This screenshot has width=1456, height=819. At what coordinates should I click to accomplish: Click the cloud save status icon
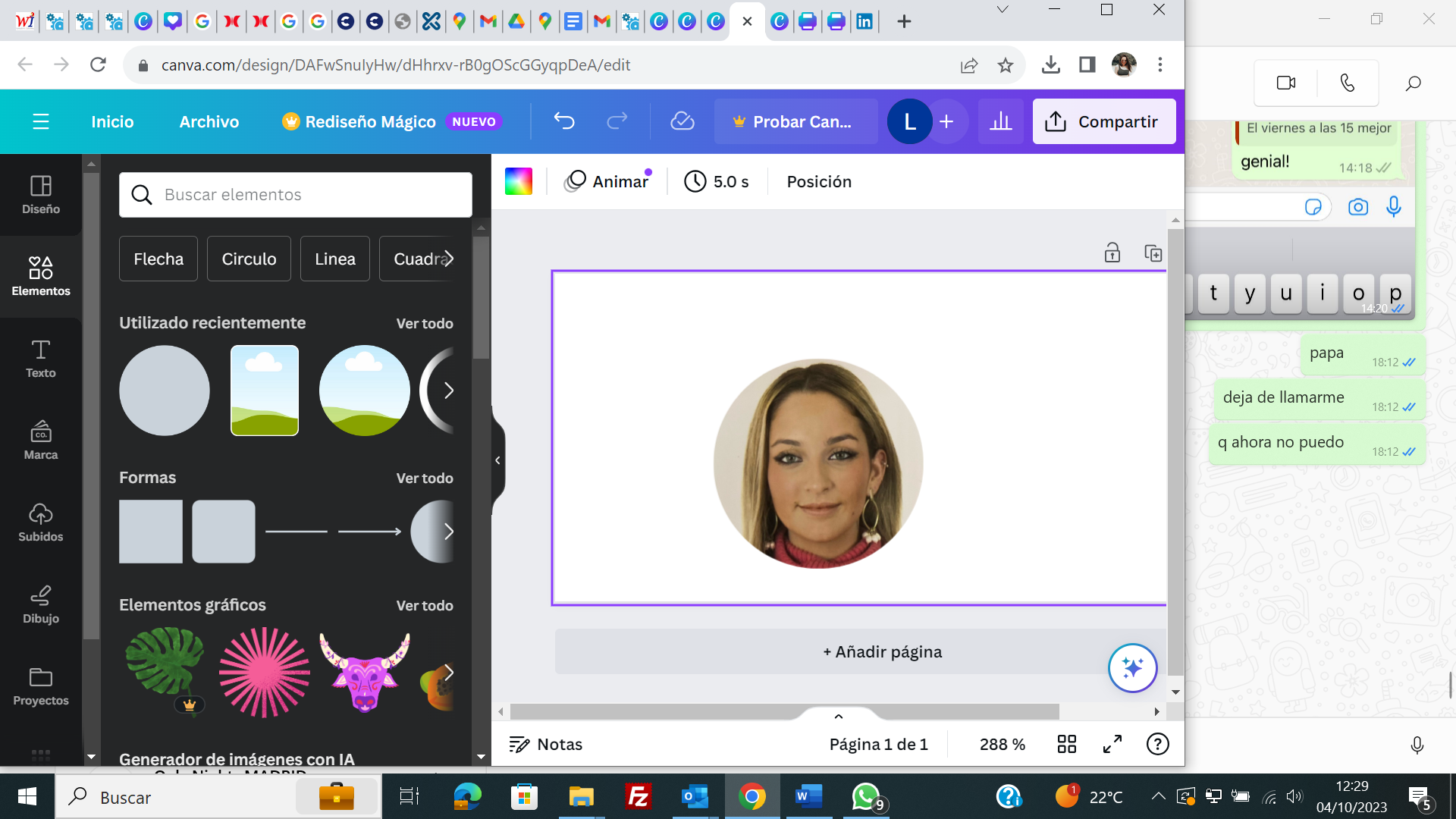682,121
